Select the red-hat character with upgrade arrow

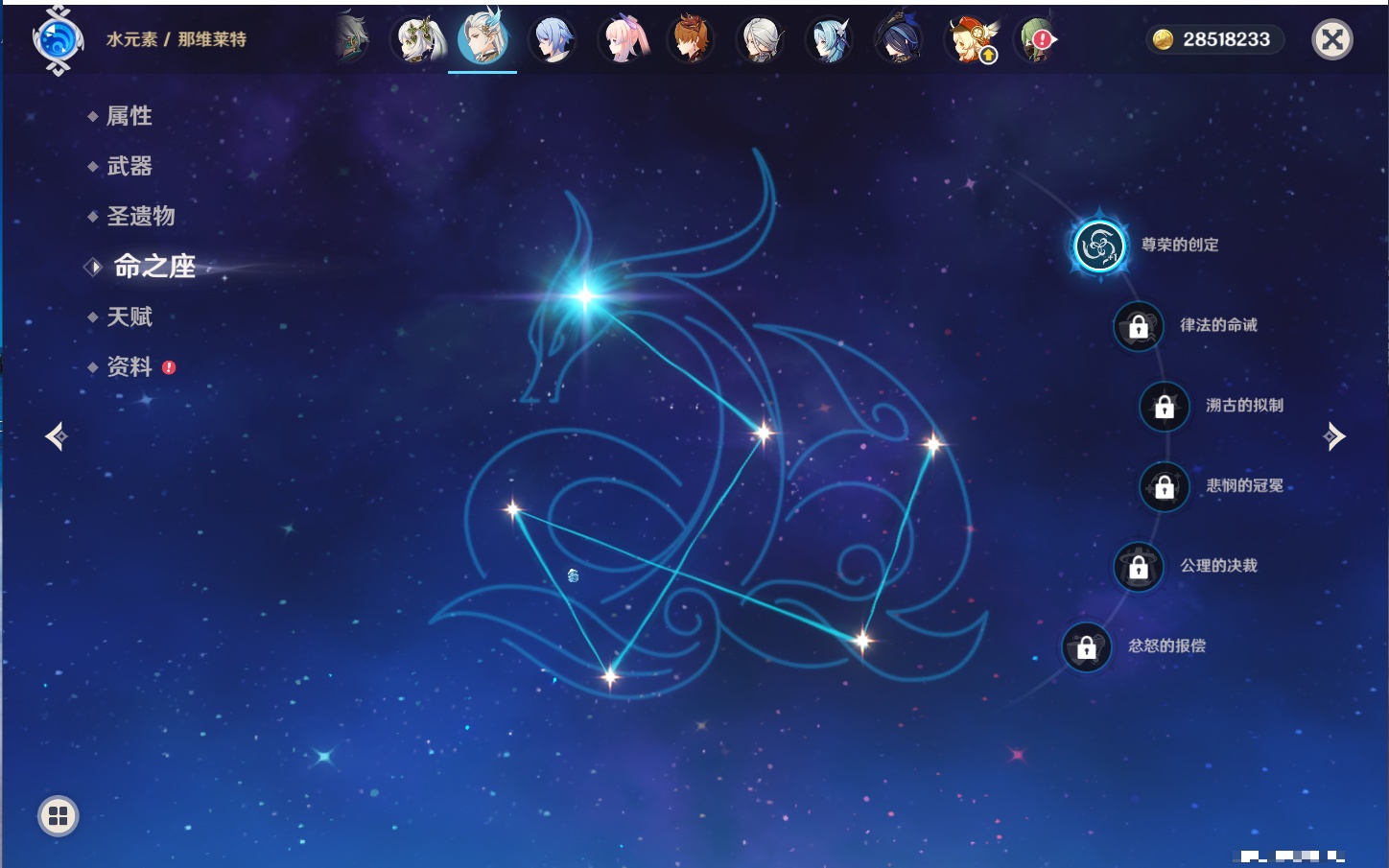click(971, 39)
